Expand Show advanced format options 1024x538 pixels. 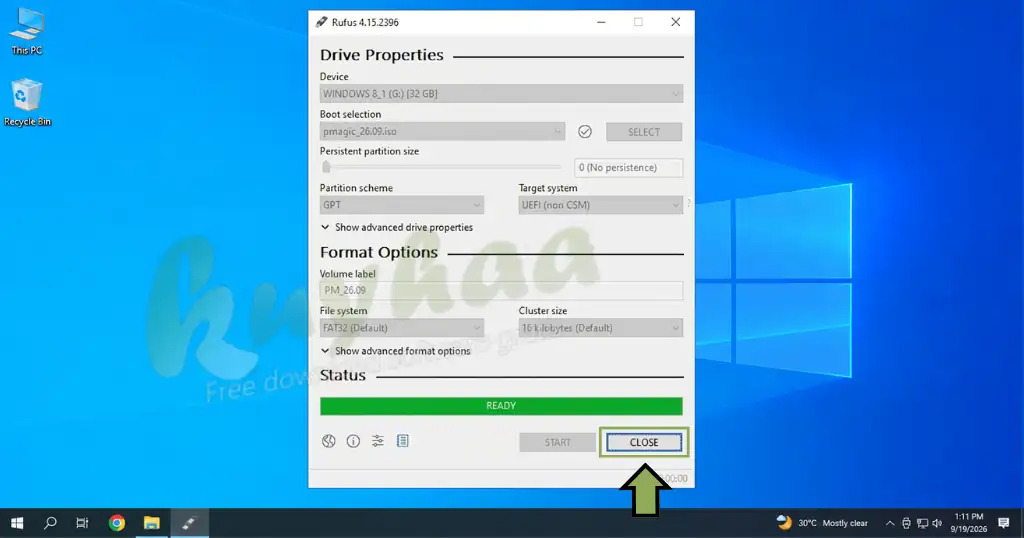point(395,351)
